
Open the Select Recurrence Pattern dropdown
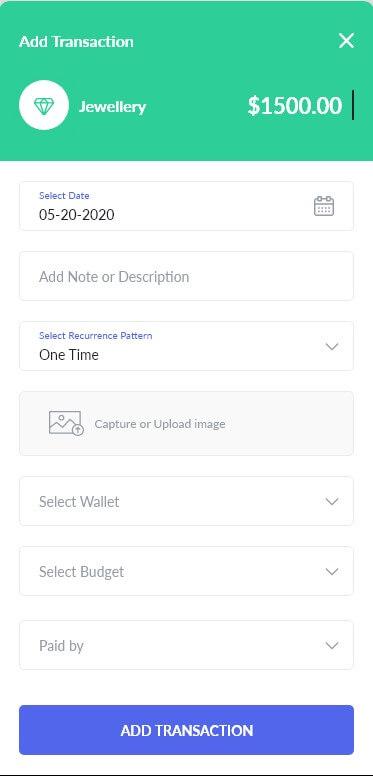186,346
